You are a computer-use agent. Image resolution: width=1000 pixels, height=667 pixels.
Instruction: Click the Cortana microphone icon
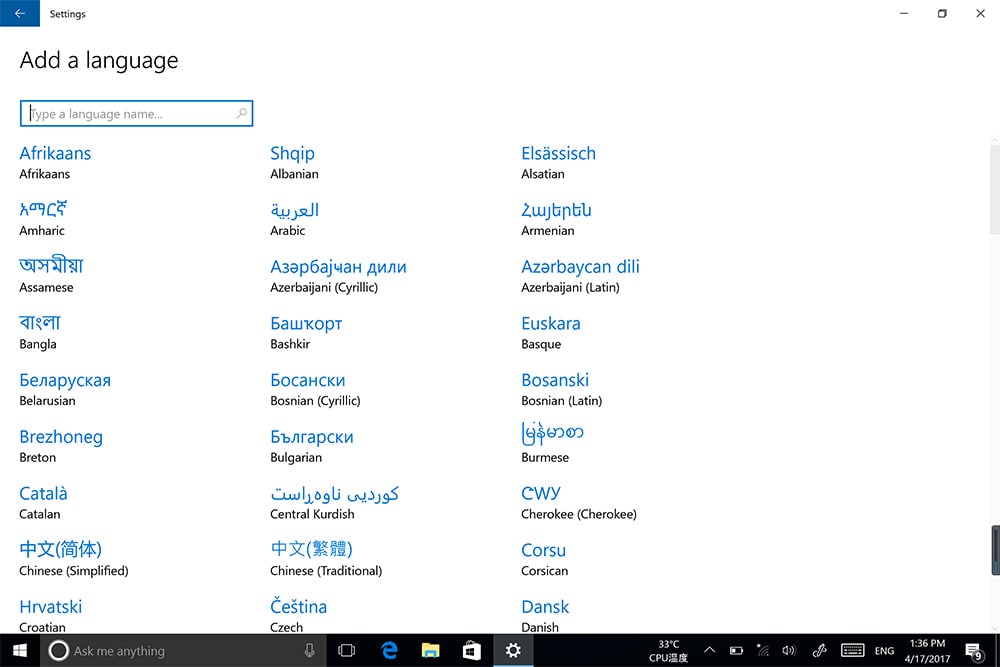point(310,651)
